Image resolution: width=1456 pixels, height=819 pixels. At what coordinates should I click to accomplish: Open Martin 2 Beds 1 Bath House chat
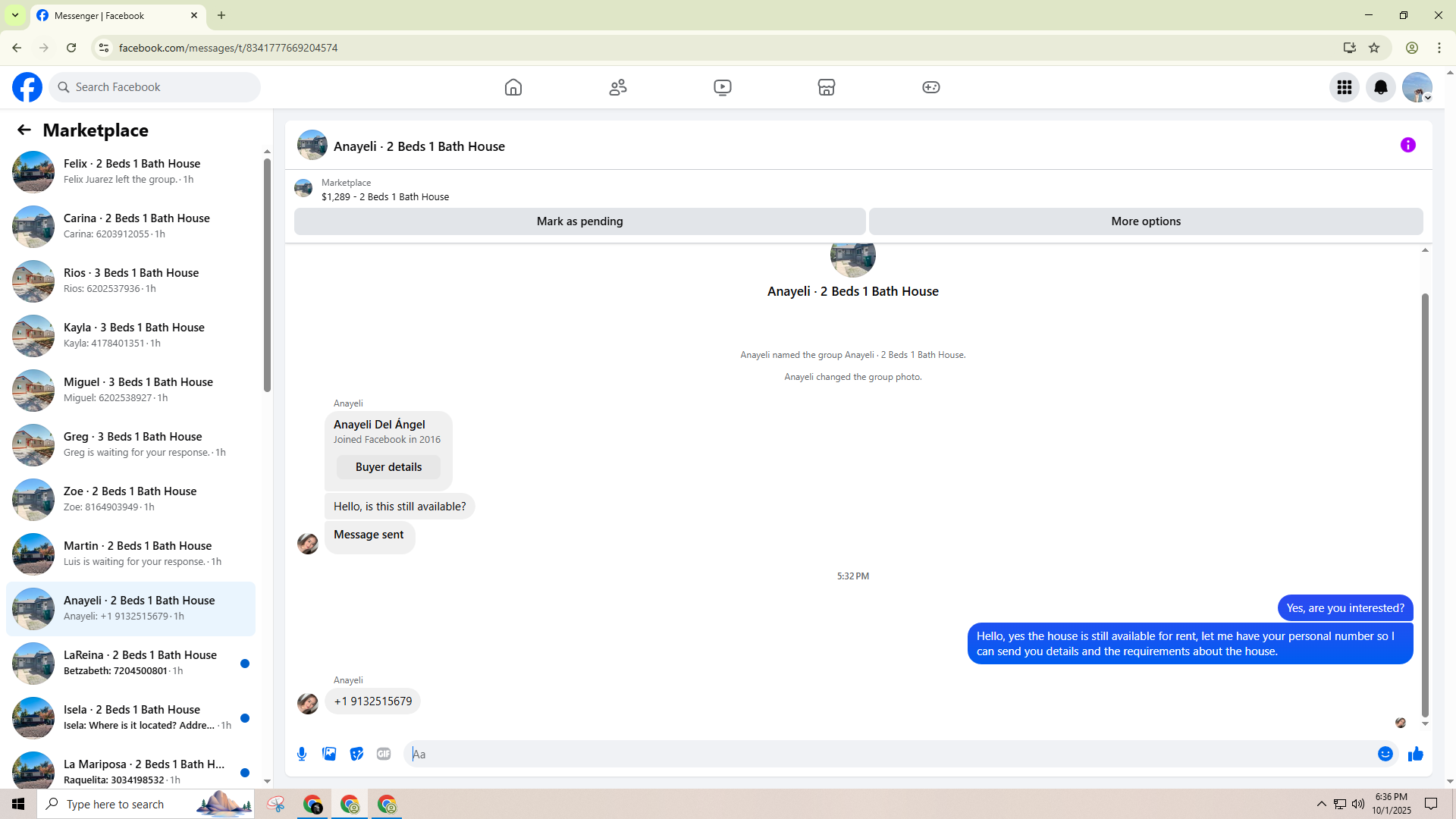coord(130,554)
